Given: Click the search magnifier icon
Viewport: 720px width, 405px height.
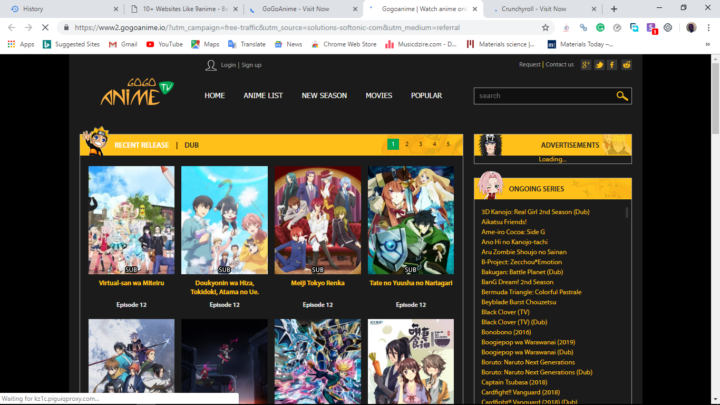Looking at the screenshot, I should tap(622, 96).
